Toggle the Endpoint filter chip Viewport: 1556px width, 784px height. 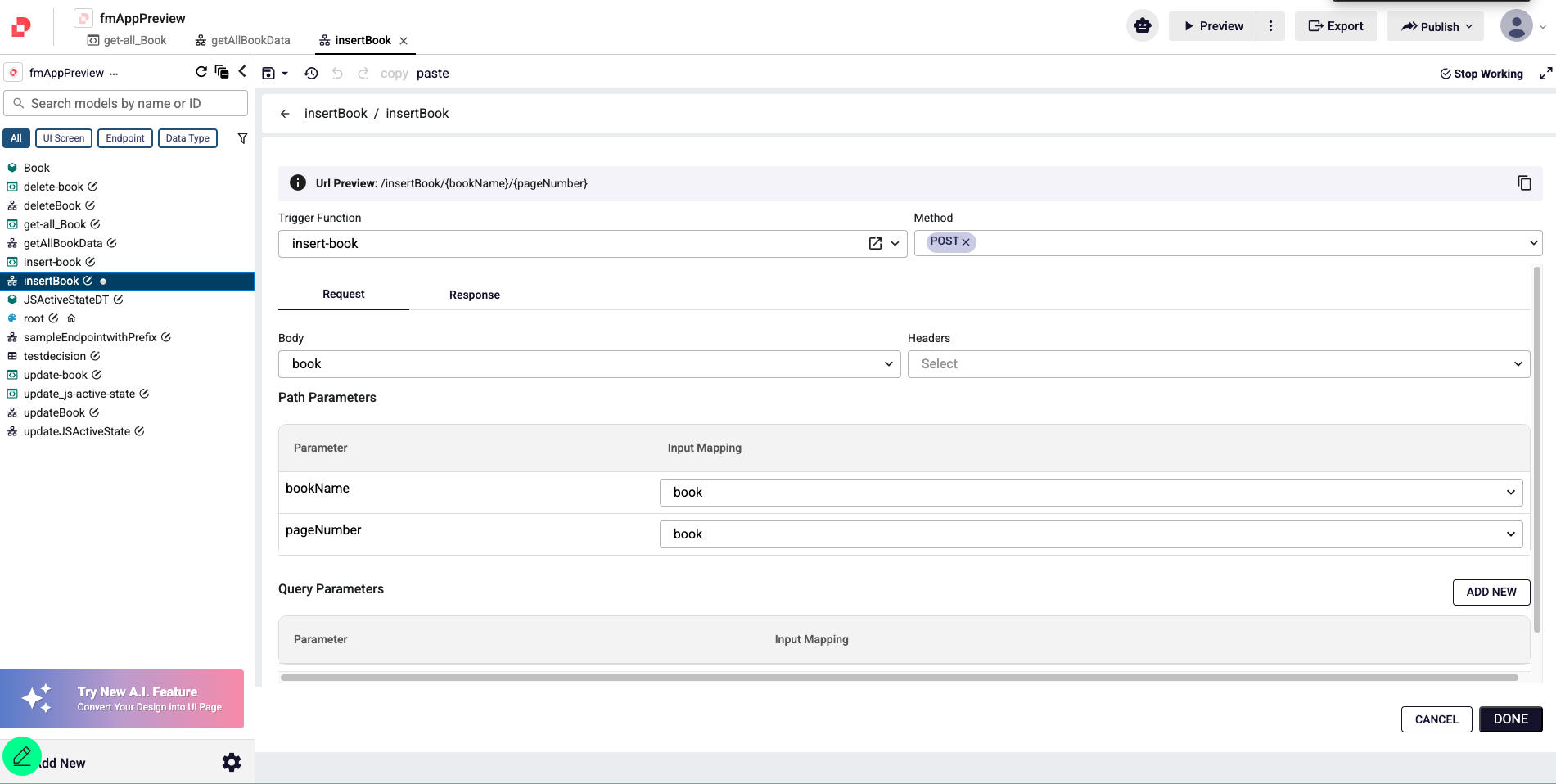124,138
